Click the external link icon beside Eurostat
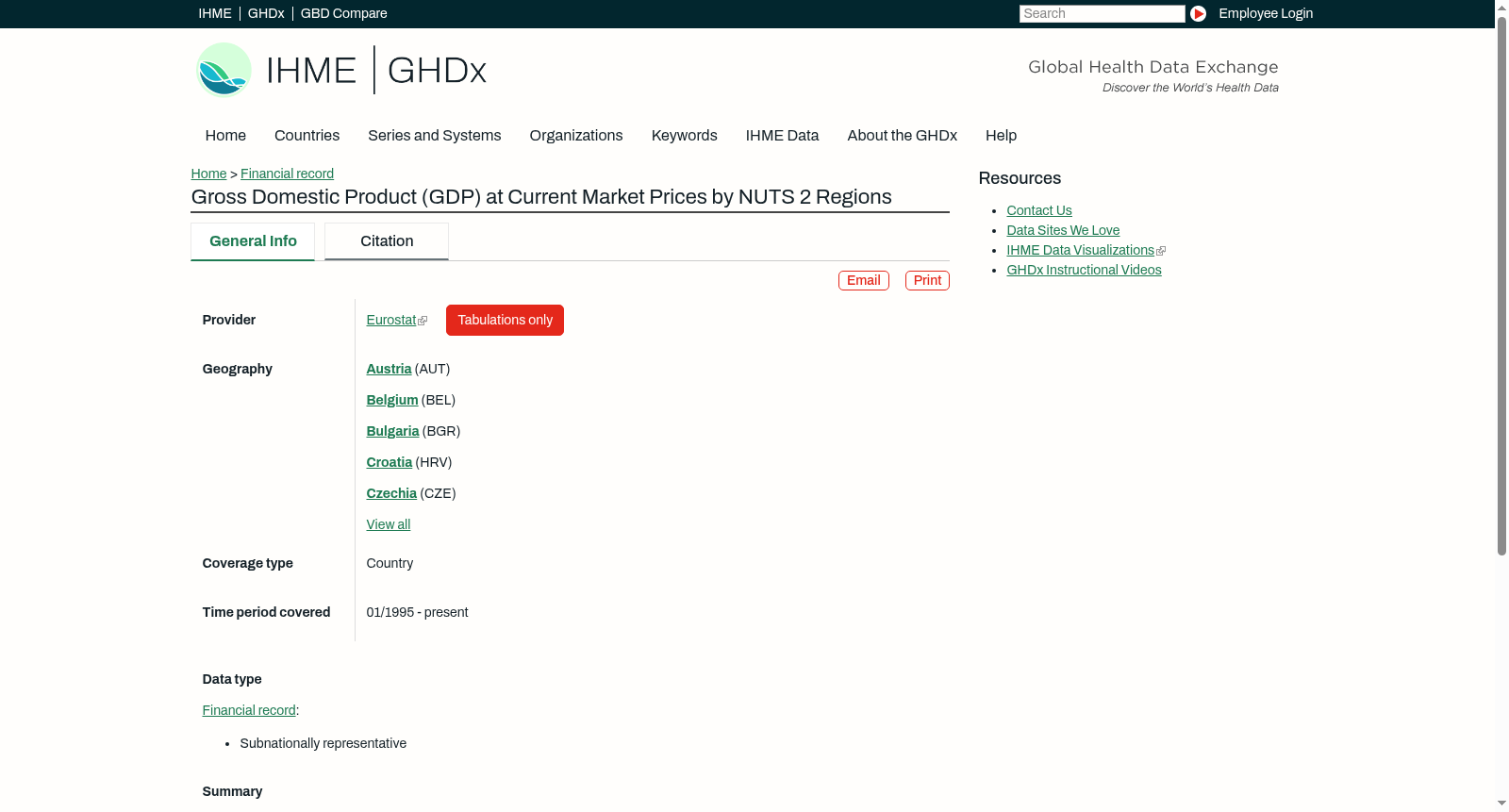 423,321
